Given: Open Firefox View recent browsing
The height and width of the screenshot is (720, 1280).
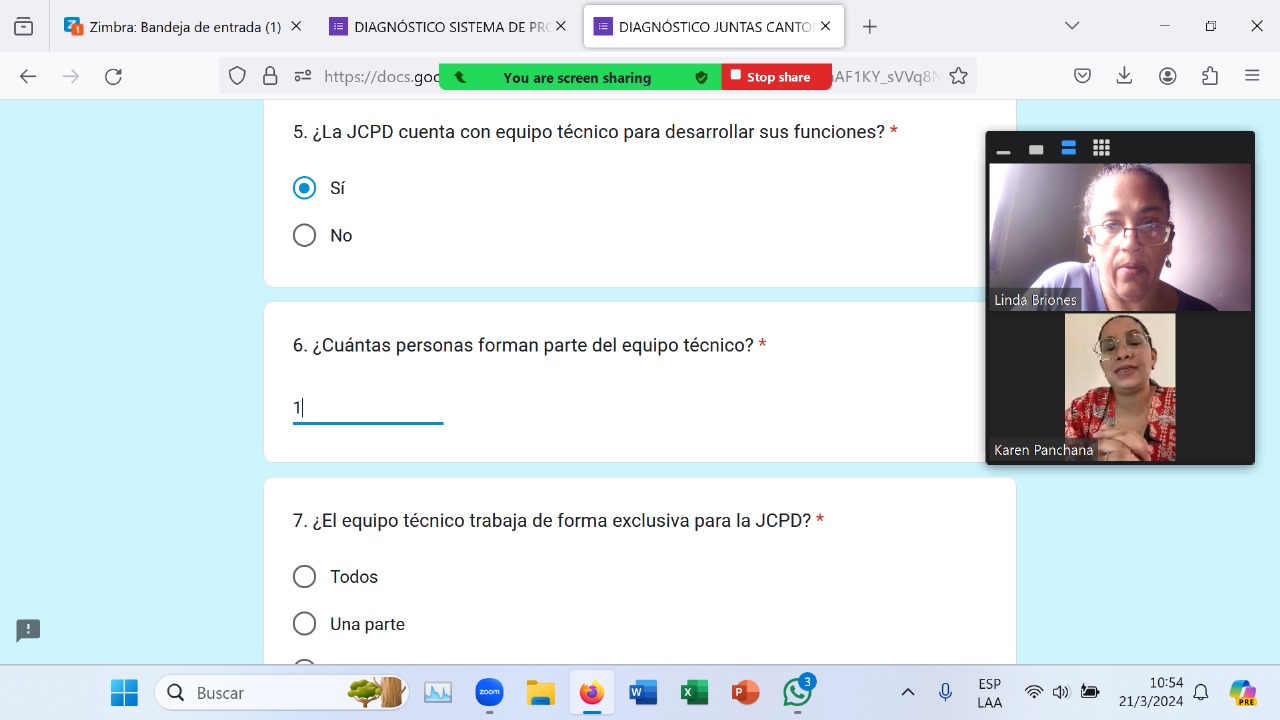Looking at the screenshot, I should (24, 27).
